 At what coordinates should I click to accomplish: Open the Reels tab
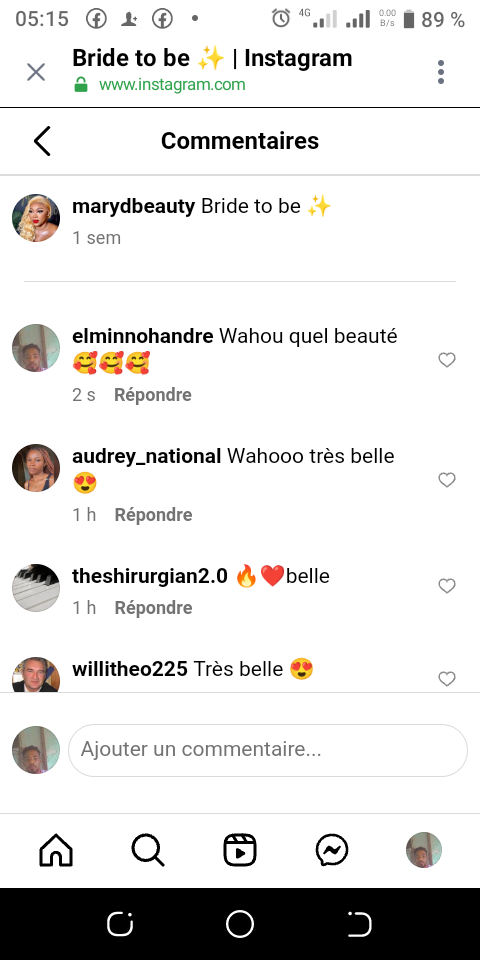click(x=239, y=850)
